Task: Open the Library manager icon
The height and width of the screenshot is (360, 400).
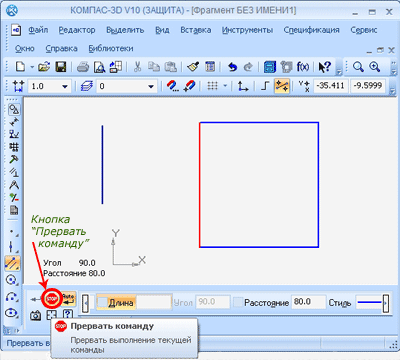Action: [x=270, y=67]
